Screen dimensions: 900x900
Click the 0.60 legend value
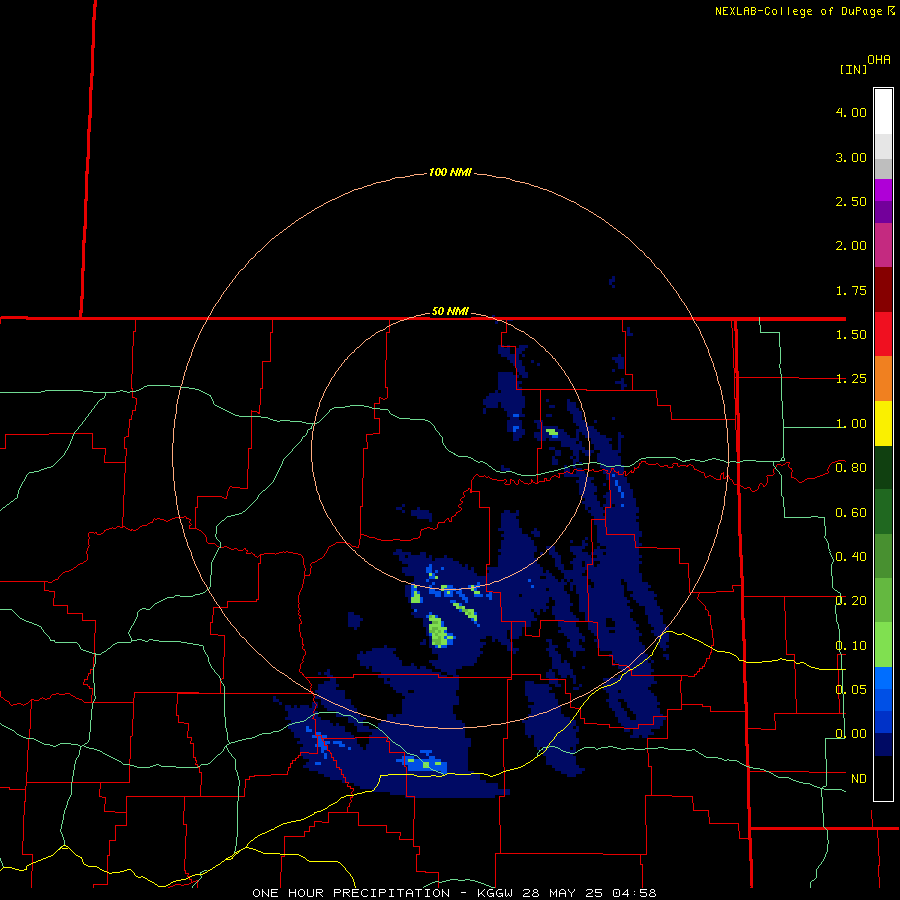(851, 513)
